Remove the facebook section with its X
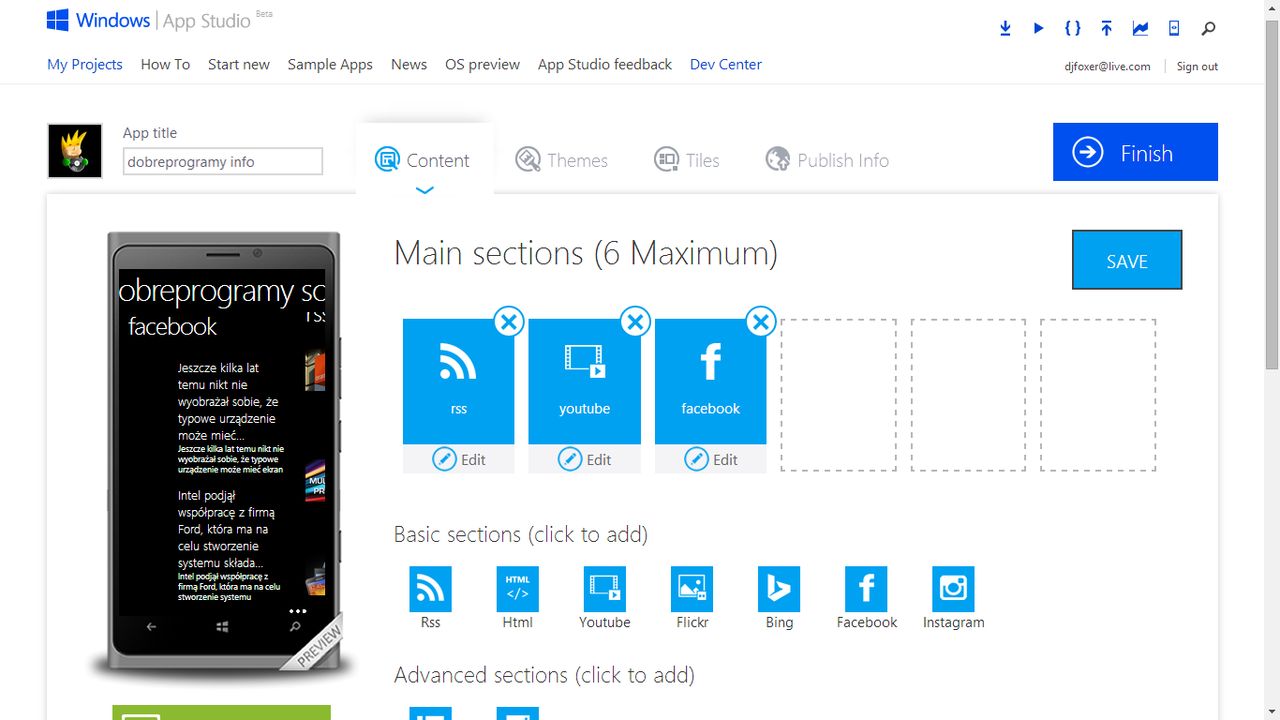The image size is (1280, 720). click(761, 322)
